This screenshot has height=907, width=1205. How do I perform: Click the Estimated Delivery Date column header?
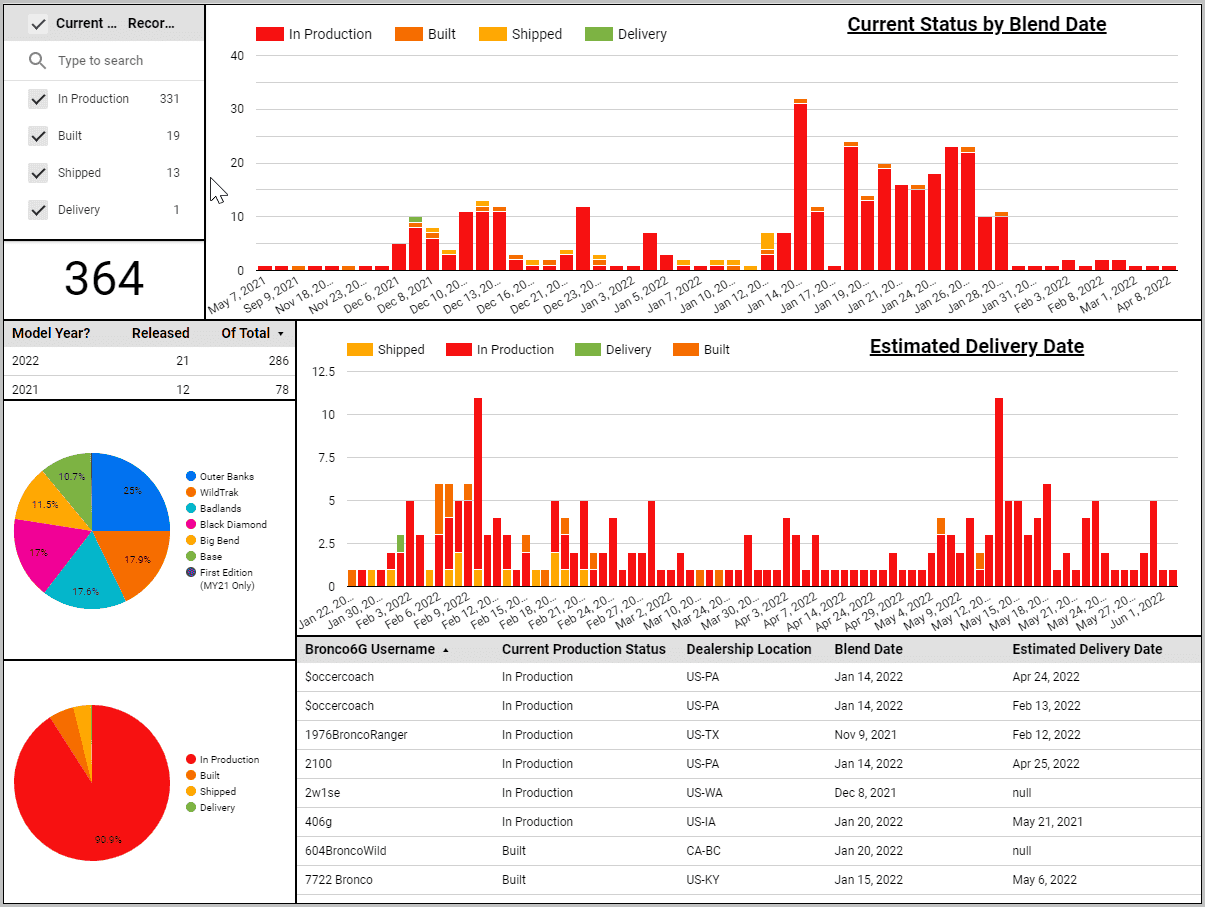[1087, 649]
